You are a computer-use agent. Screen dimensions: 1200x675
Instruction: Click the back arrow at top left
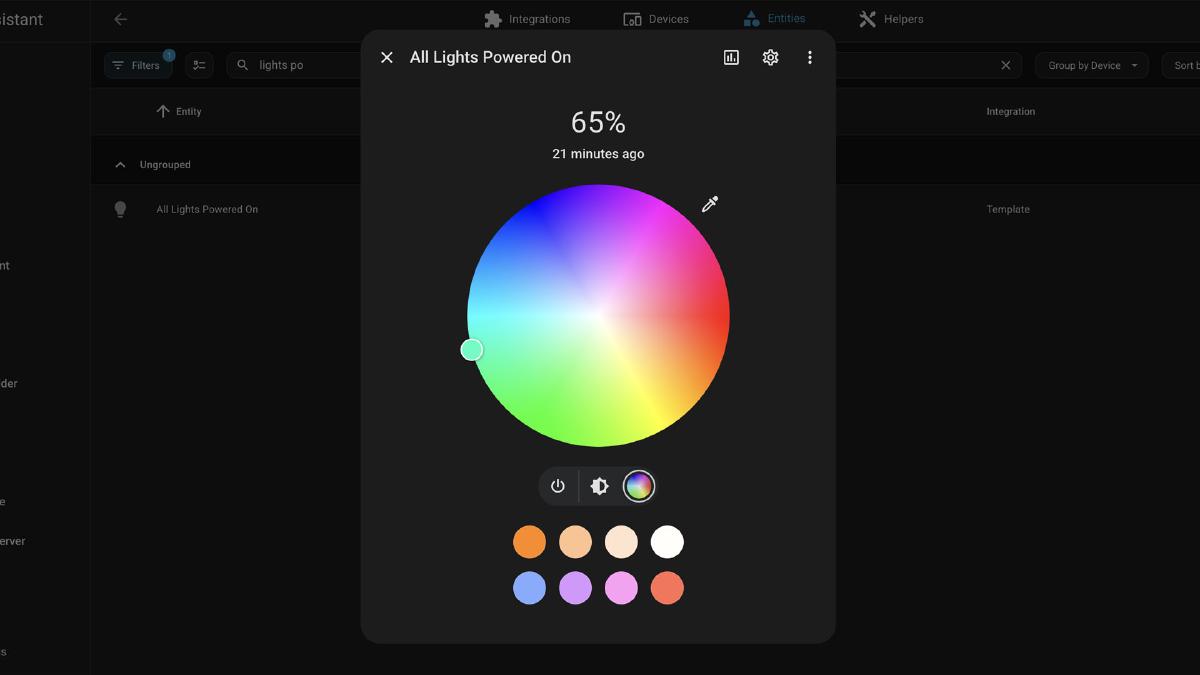(x=120, y=18)
